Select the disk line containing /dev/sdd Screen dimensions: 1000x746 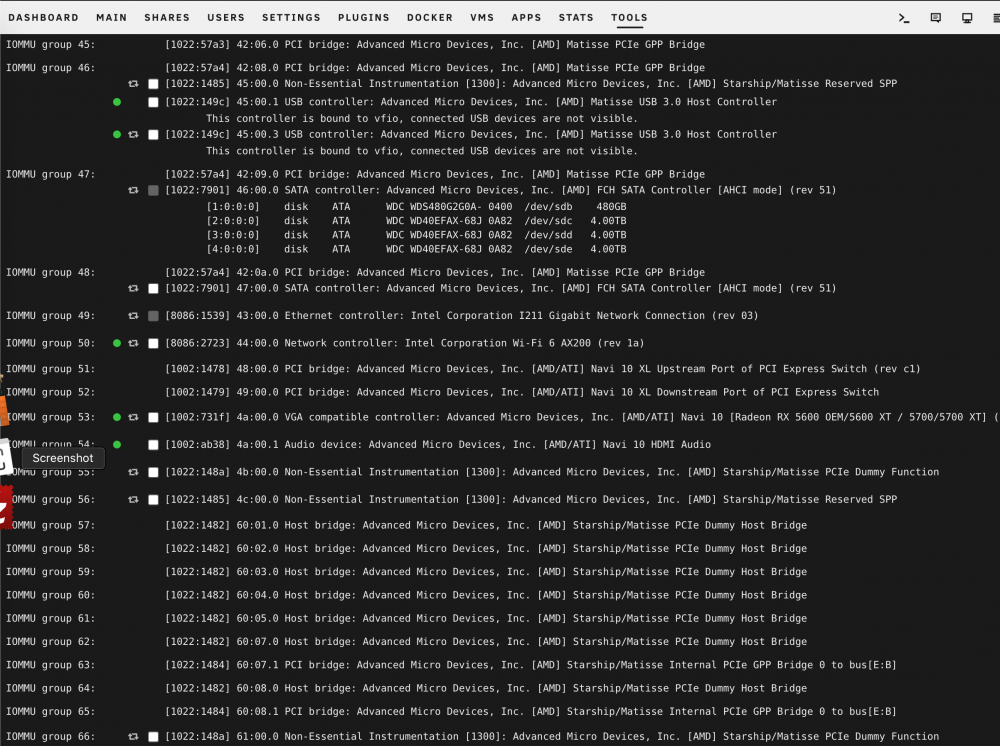click(x=416, y=235)
